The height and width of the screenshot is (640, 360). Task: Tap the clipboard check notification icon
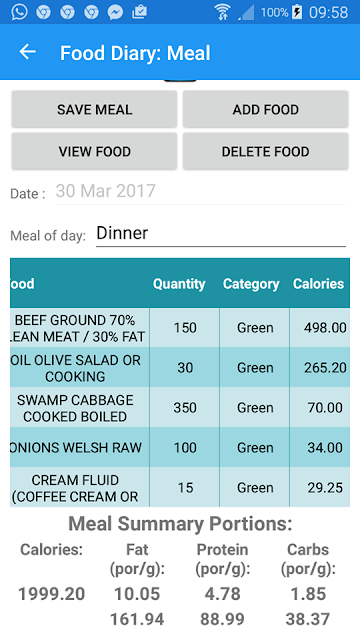click(140, 12)
